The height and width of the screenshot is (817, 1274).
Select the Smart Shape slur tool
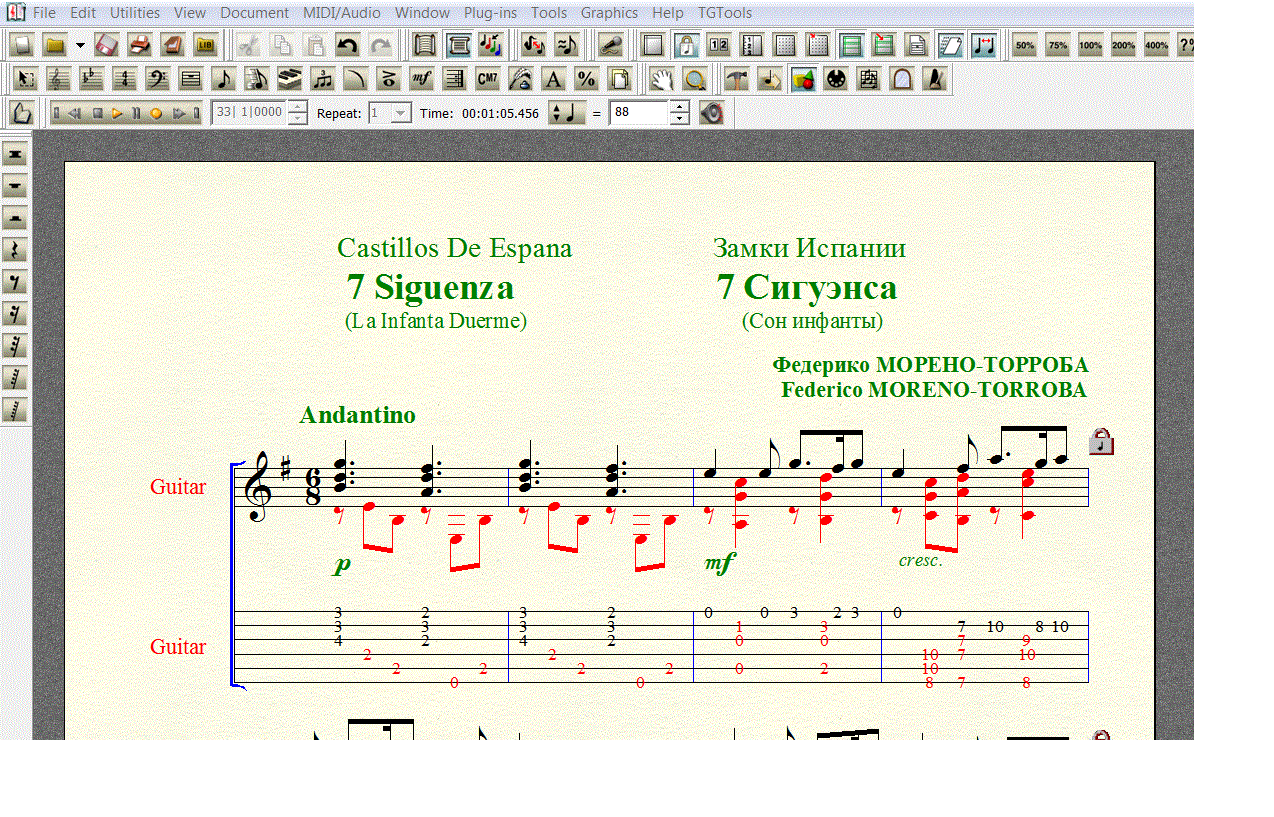(x=356, y=79)
